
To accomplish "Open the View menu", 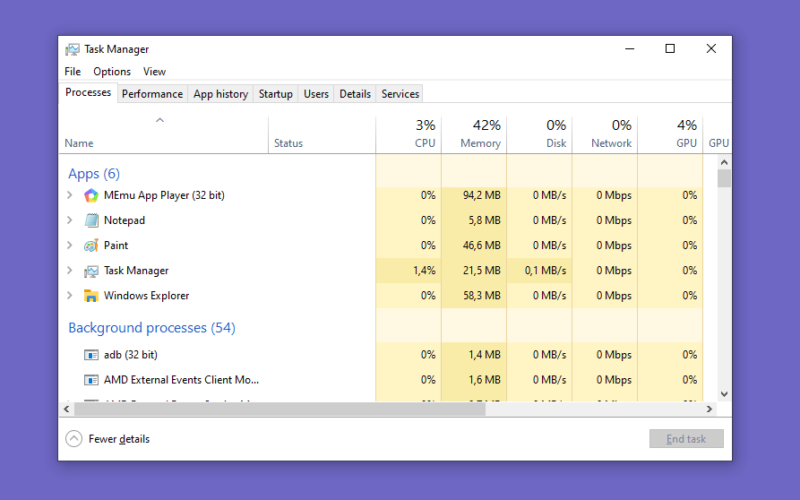I will (154, 71).
